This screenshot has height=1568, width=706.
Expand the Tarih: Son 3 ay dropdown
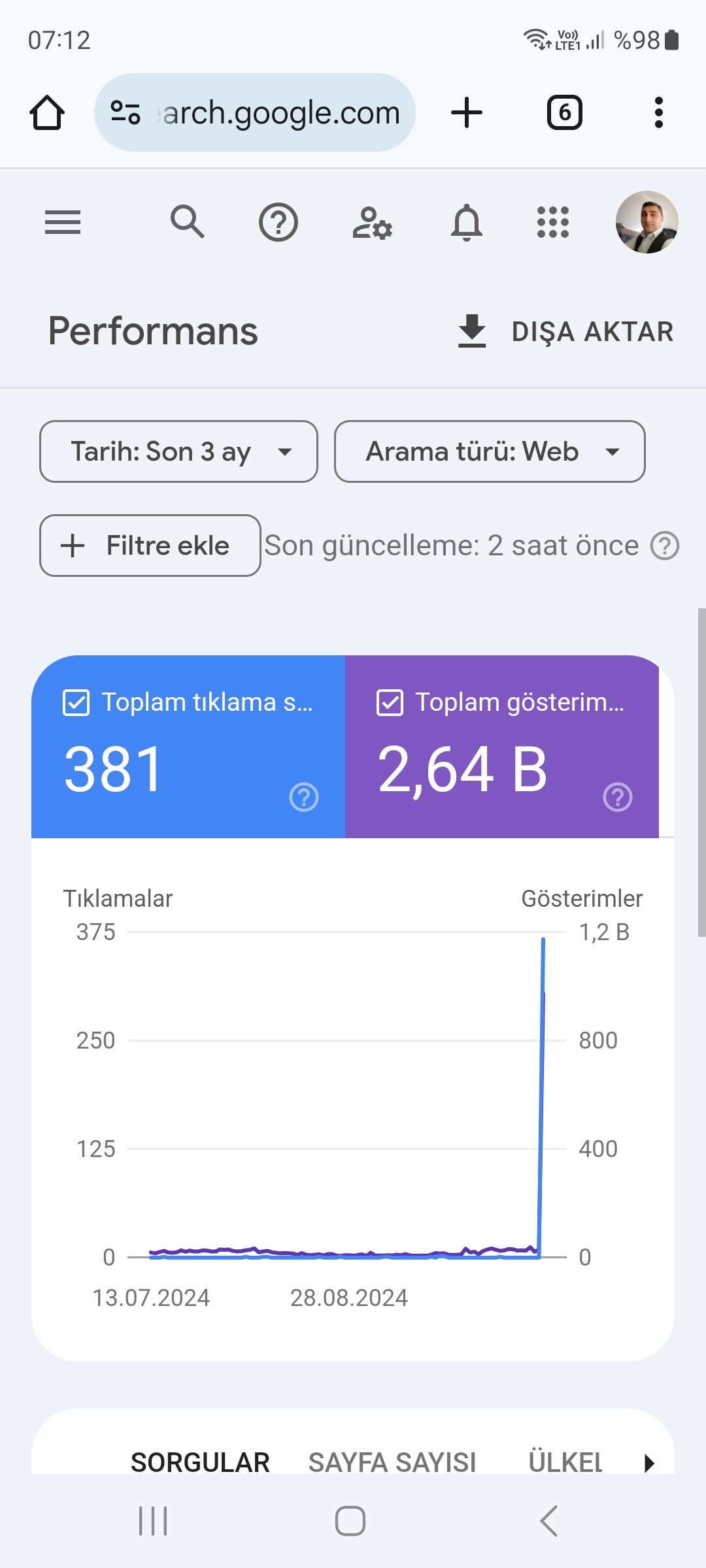coord(178,451)
